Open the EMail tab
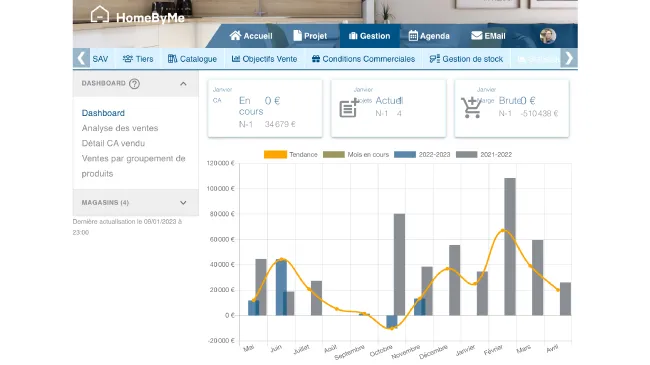The image size is (650, 365). [488, 36]
